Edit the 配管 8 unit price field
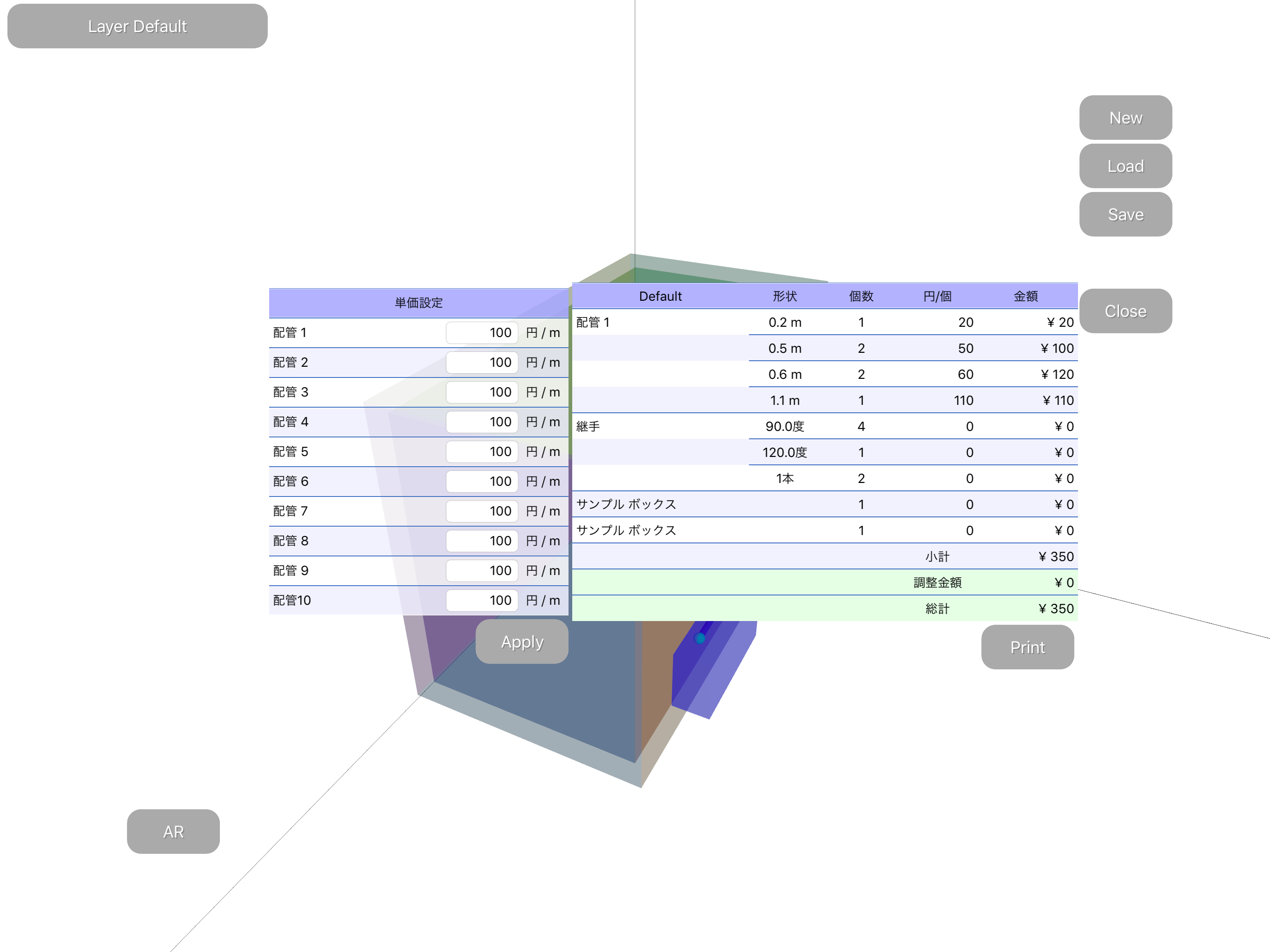 pyautogui.click(x=482, y=541)
